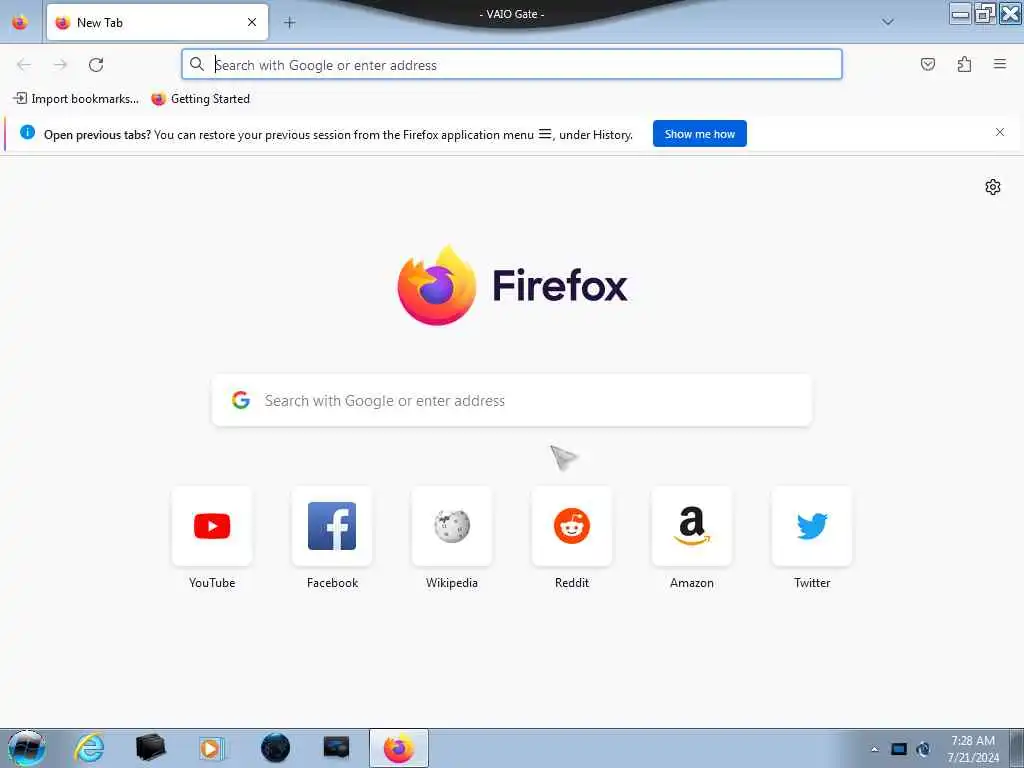Open the Save to Pocket icon
The height and width of the screenshot is (768, 1024).
click(x=927, y=64)
